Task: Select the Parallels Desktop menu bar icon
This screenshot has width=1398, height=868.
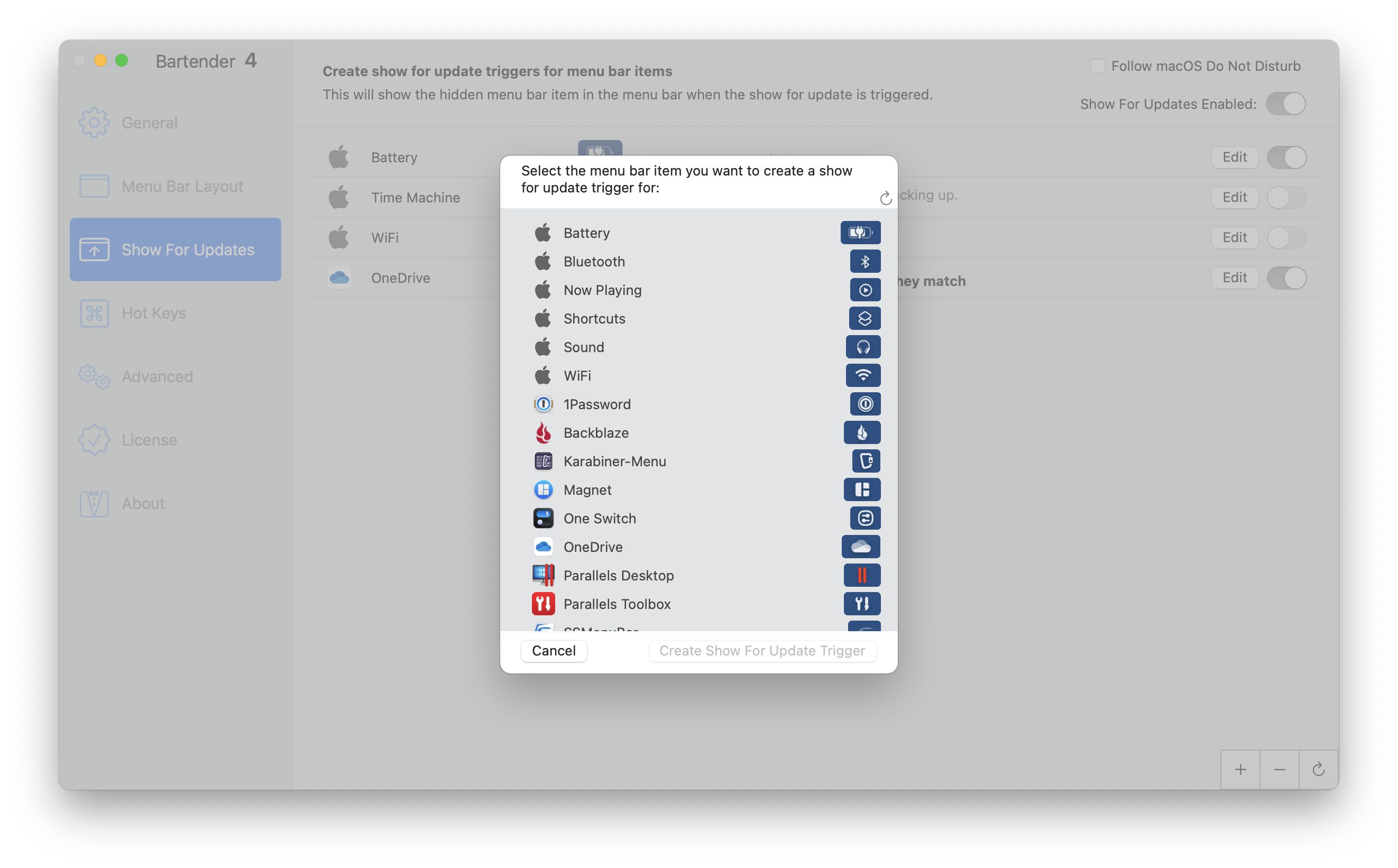Action: 862,575
